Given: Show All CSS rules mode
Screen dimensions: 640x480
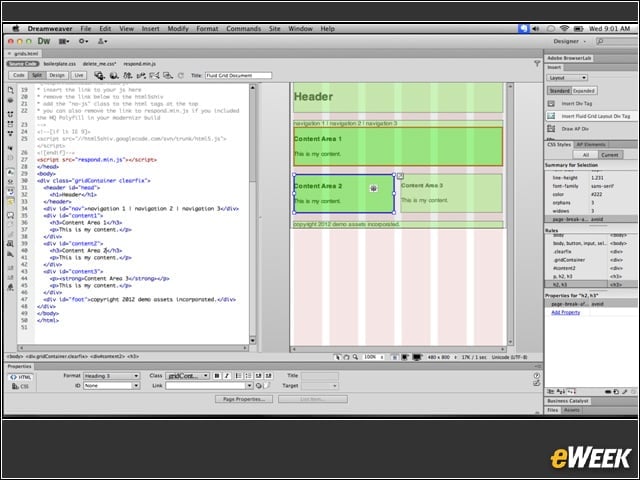Looking at the screenshot, I should (x=586, y=155).
